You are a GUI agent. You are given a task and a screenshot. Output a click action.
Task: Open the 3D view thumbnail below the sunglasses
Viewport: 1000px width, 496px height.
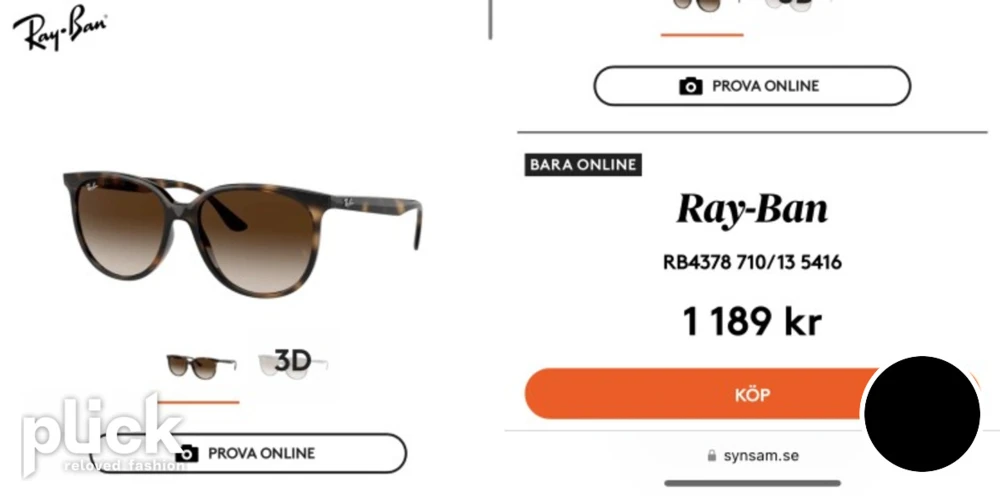[x=293, y=363]
